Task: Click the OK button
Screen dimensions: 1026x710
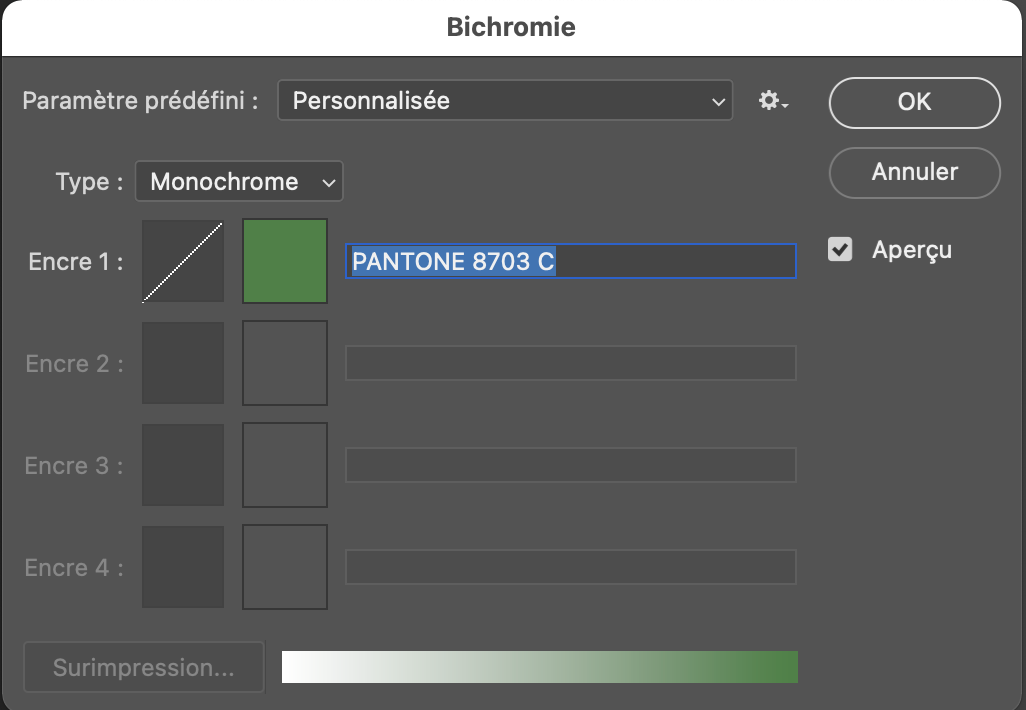Action: 914,102
